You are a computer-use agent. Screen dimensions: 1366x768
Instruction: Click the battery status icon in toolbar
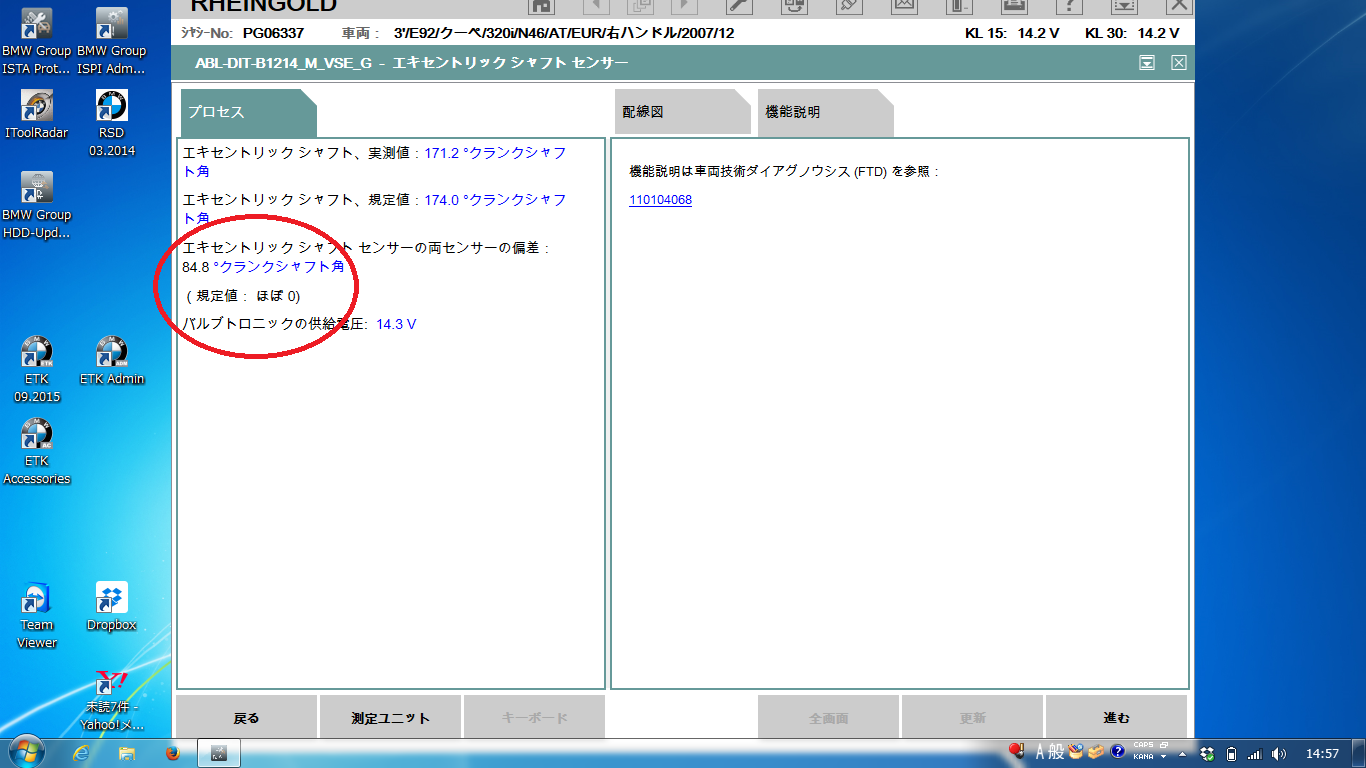click(959, 6)
